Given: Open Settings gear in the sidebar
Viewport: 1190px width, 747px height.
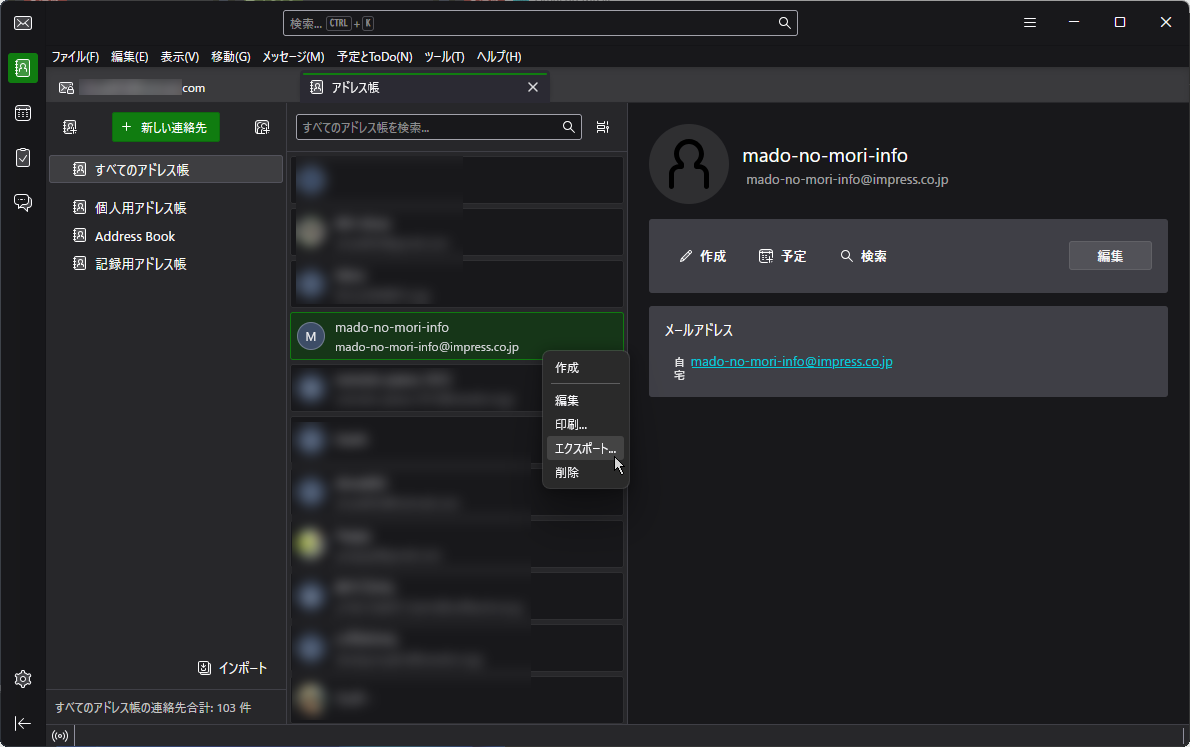Looking at the screenshot, I should coord(23,679).
